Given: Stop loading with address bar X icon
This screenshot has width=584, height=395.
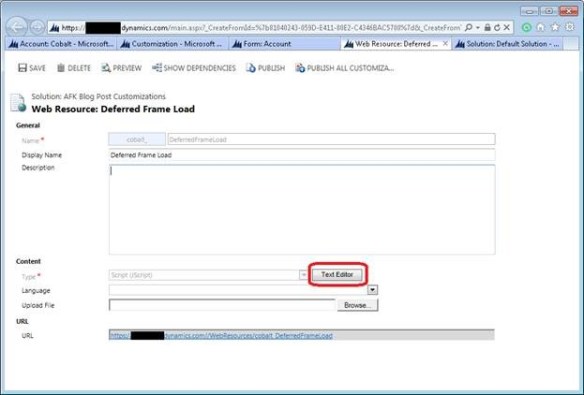Looking at the screenshot, I should [507, 27].
